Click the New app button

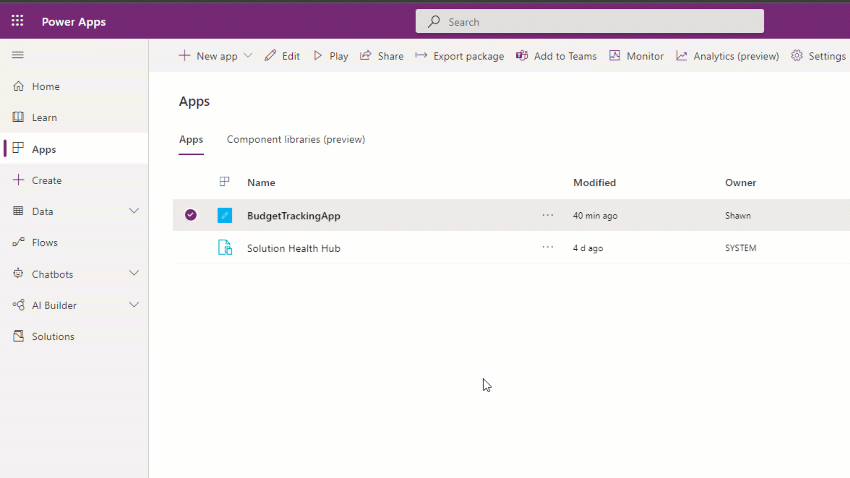pyautogui.click(x=208, y=56)
